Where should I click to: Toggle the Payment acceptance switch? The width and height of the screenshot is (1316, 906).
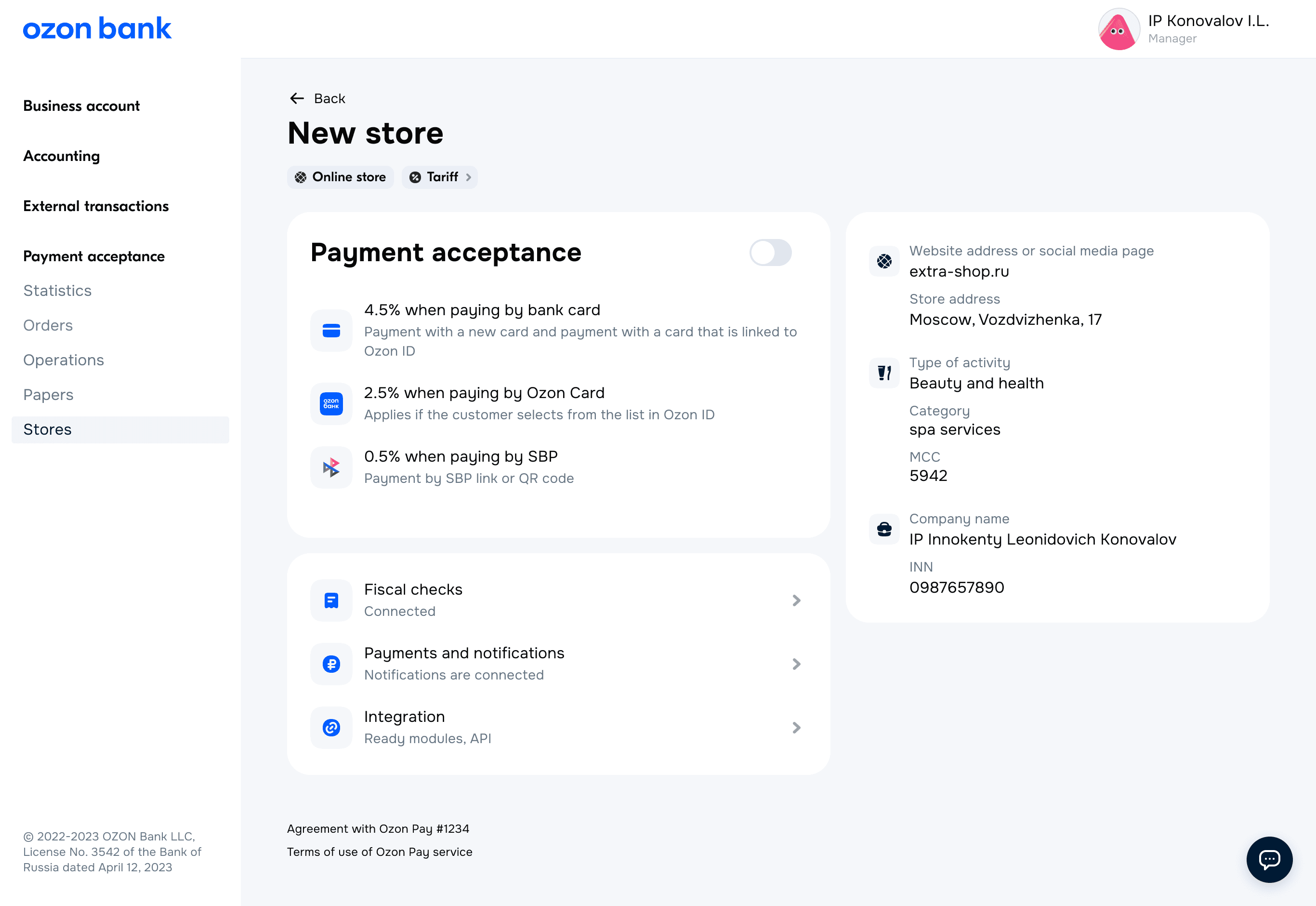coord(770,253)
